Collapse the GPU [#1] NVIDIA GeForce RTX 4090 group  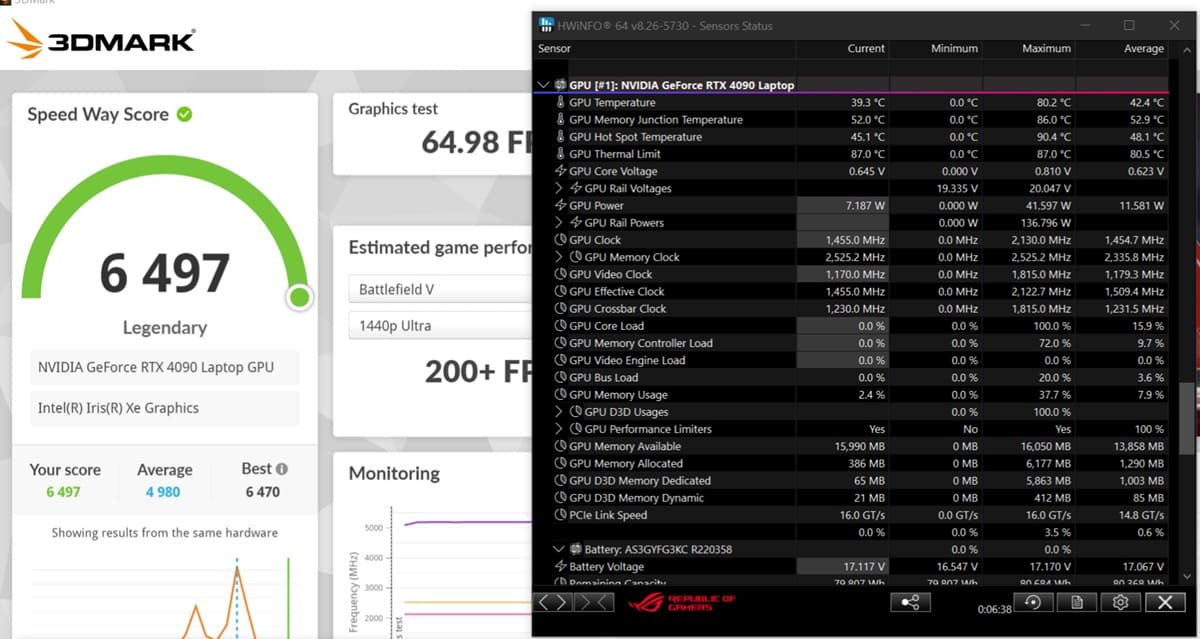pyautogui.click(x=544, y=85)
